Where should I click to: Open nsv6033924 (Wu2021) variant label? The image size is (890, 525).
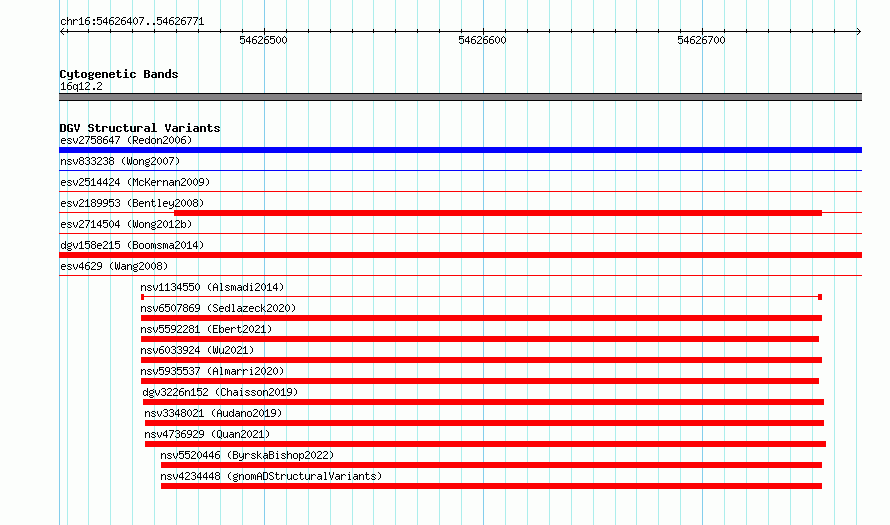198,350
